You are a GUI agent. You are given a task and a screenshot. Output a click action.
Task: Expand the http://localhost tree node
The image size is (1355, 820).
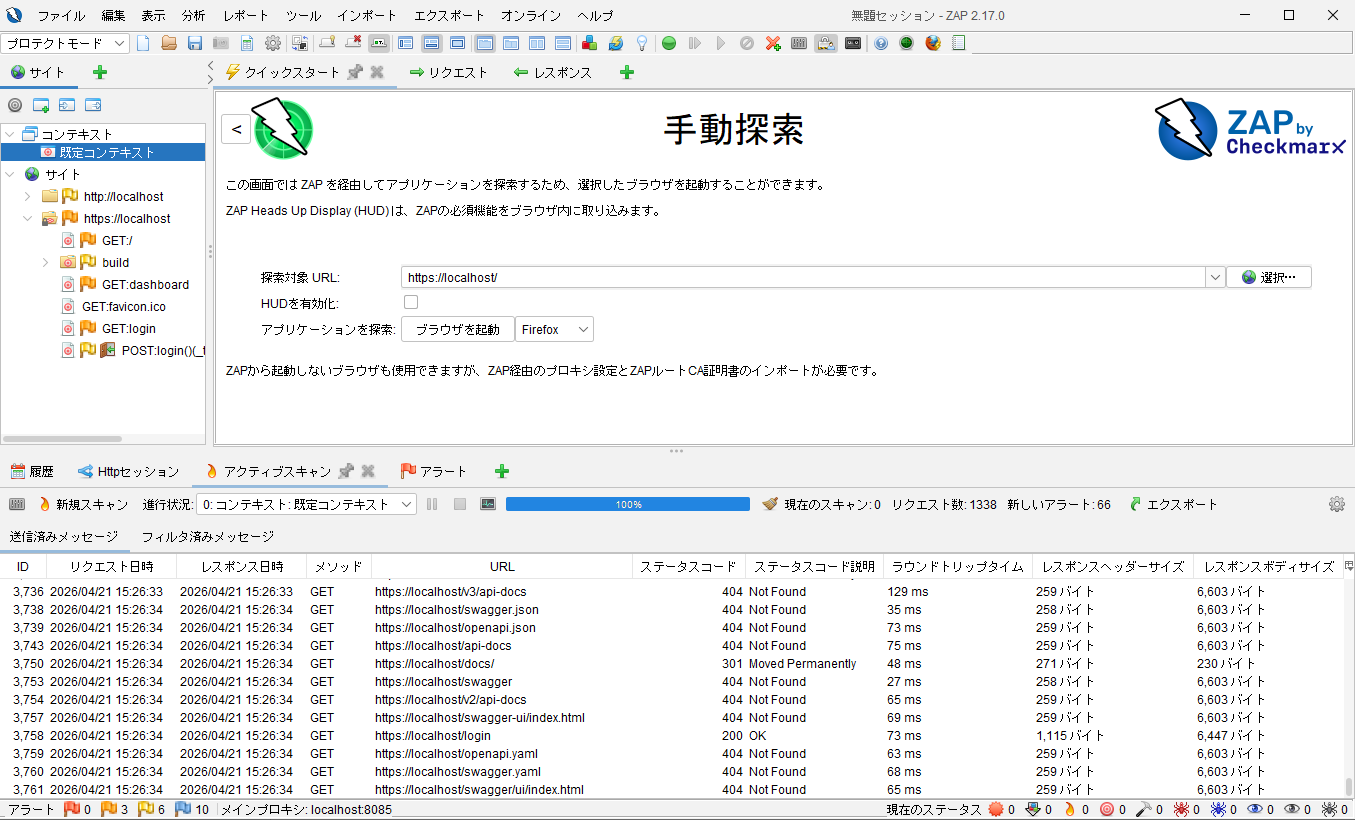pos(28,197)
